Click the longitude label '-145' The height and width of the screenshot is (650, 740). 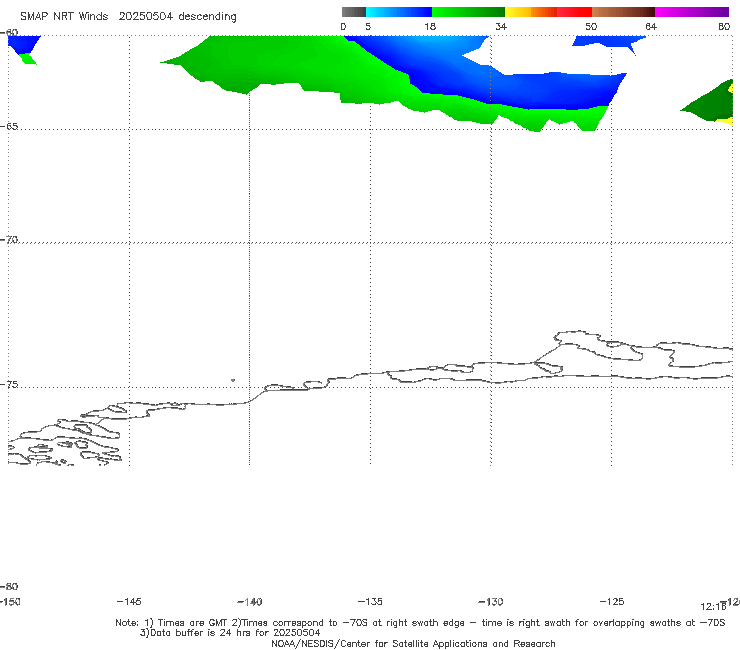(129, 601)
